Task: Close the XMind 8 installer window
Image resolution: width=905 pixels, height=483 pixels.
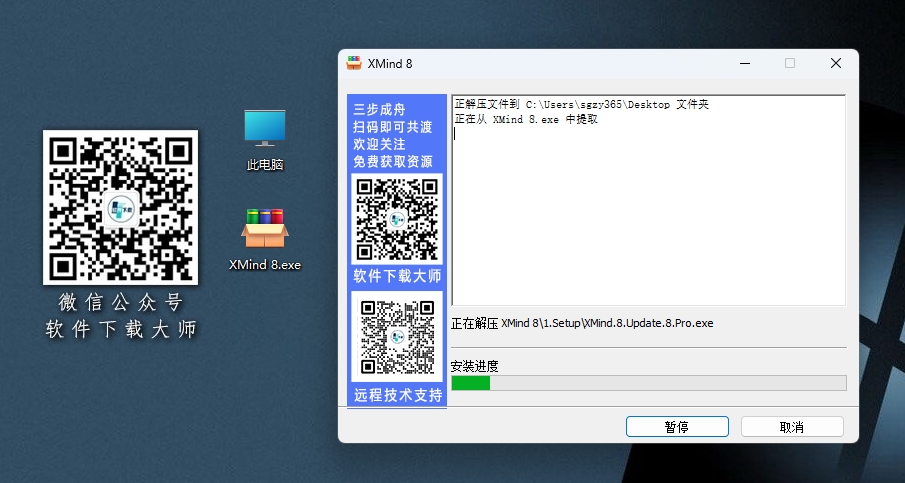Action: pos(836,63)
